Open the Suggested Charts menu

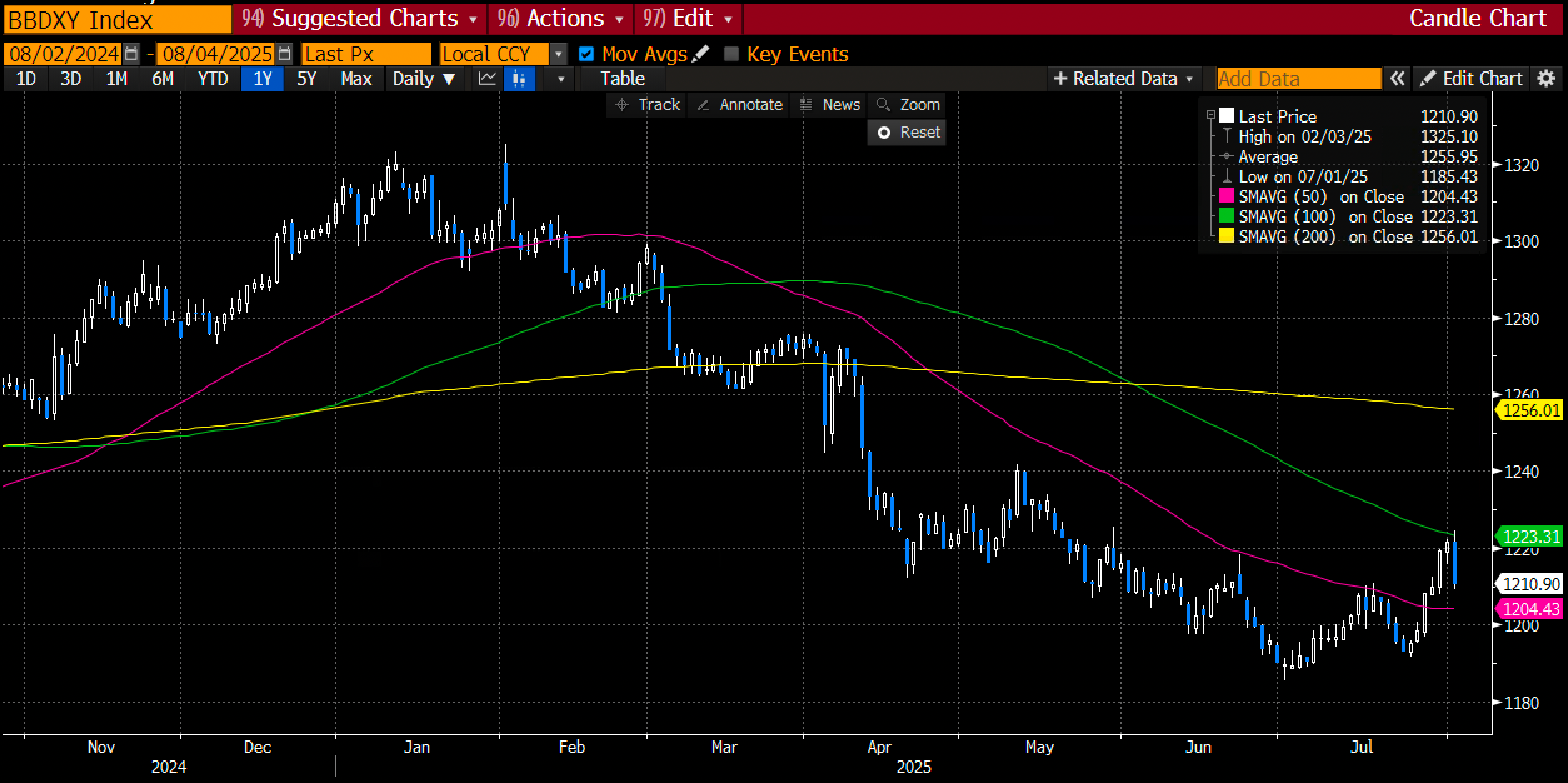click(x=361, y=18)
